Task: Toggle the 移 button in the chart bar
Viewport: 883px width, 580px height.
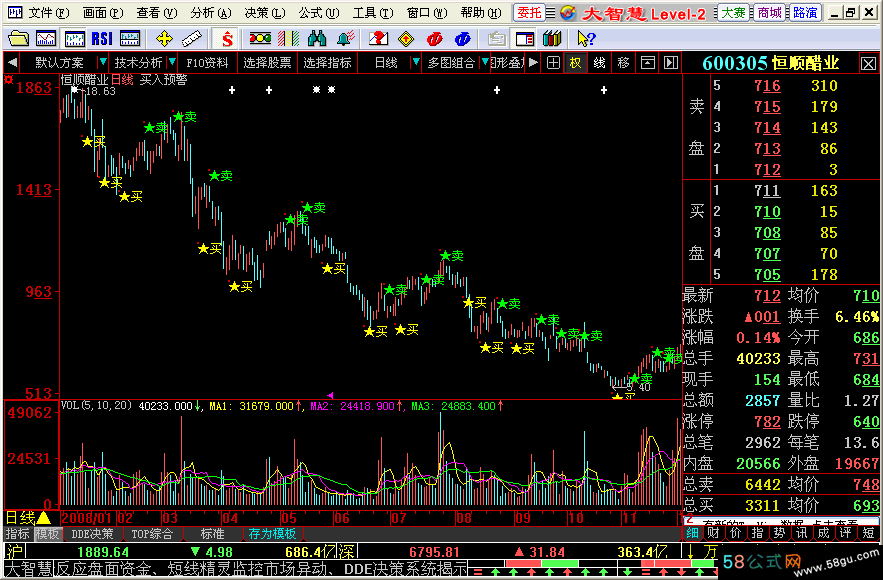Action: pos(623,62)
